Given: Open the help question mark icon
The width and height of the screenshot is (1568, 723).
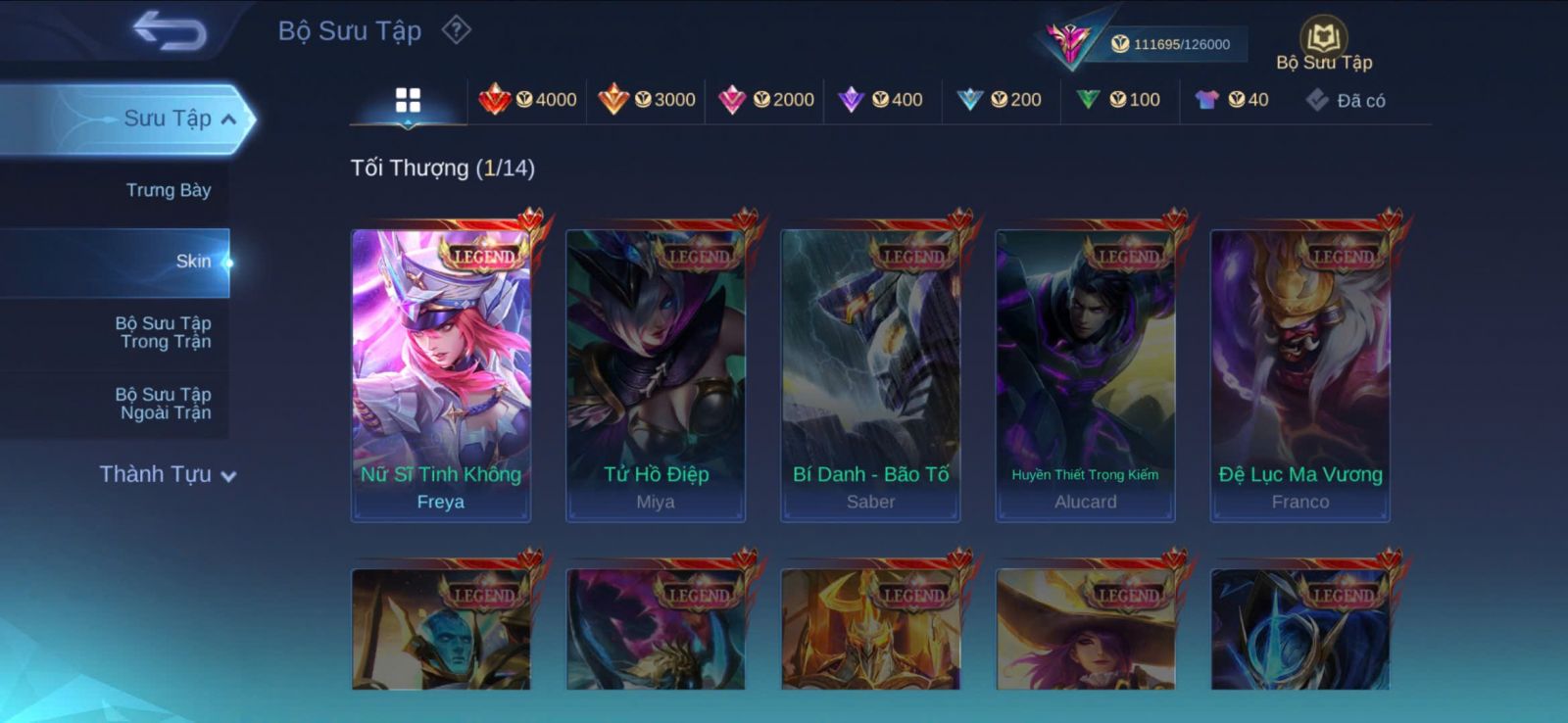Looking at the screenshot, I should 456,29.
